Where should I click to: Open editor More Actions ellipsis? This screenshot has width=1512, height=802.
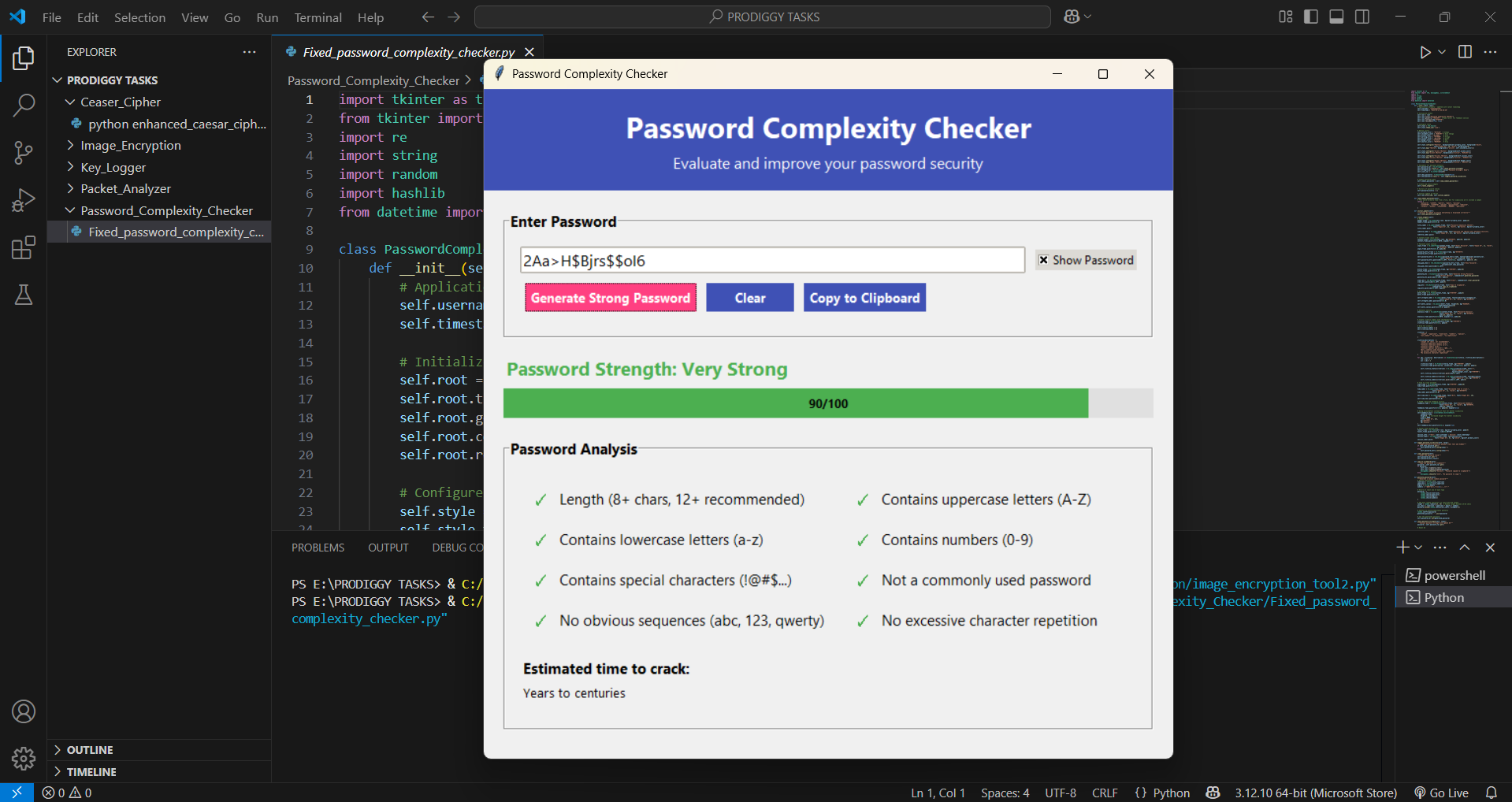tap(1490, 52)
